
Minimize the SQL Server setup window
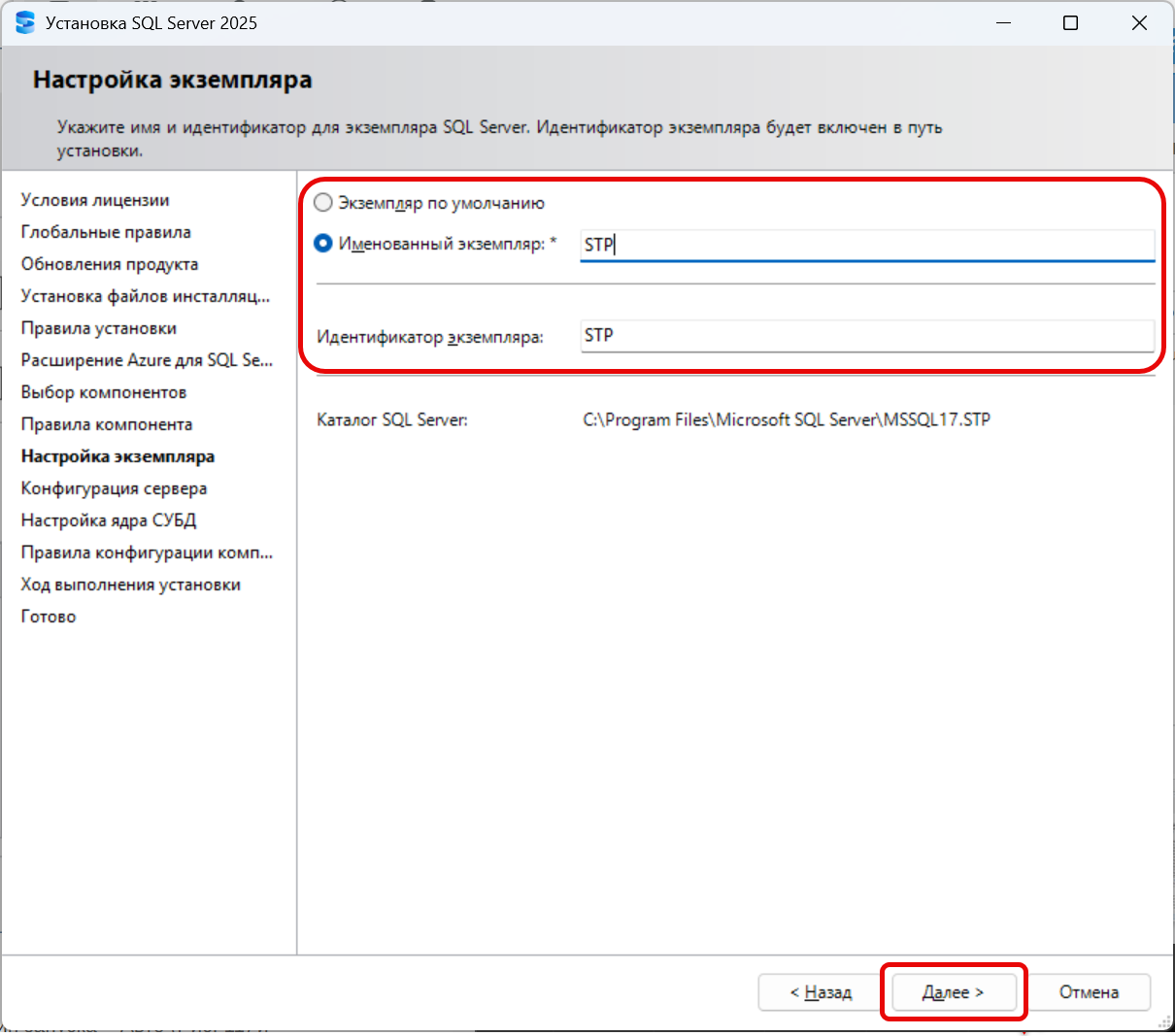1003,22
